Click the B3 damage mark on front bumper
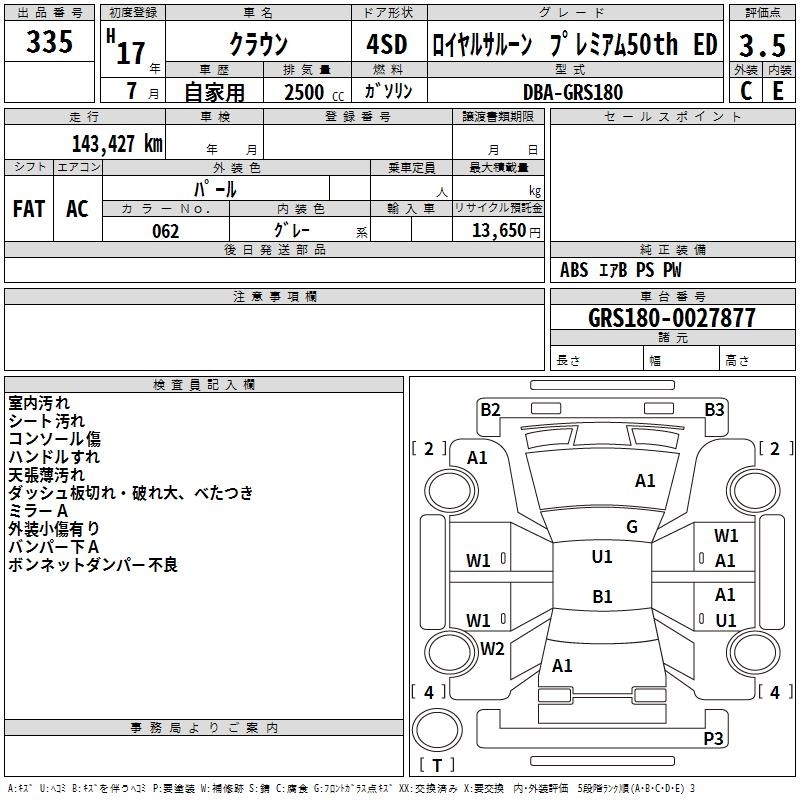 (714, 409)
